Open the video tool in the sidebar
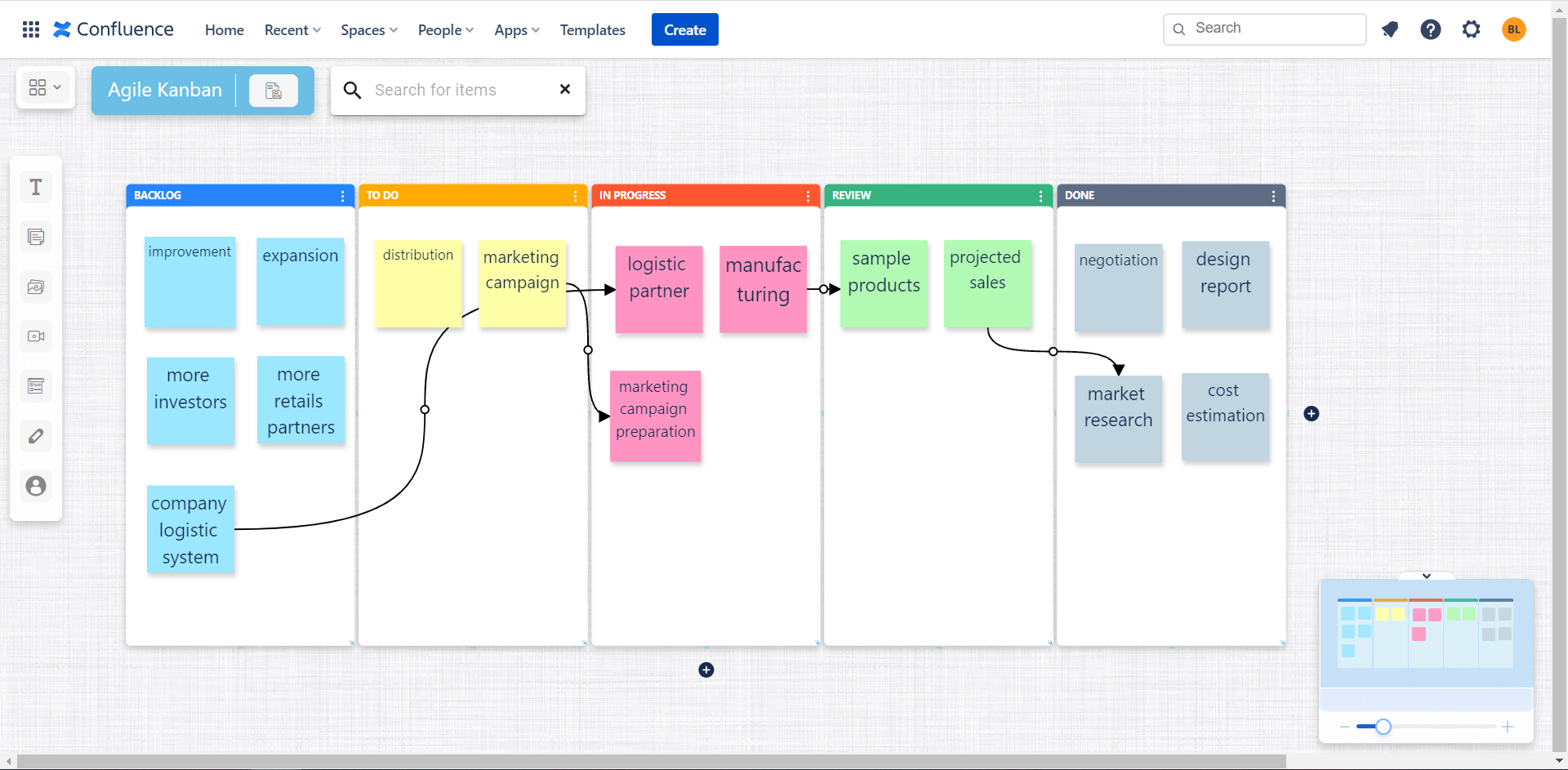 36,336
